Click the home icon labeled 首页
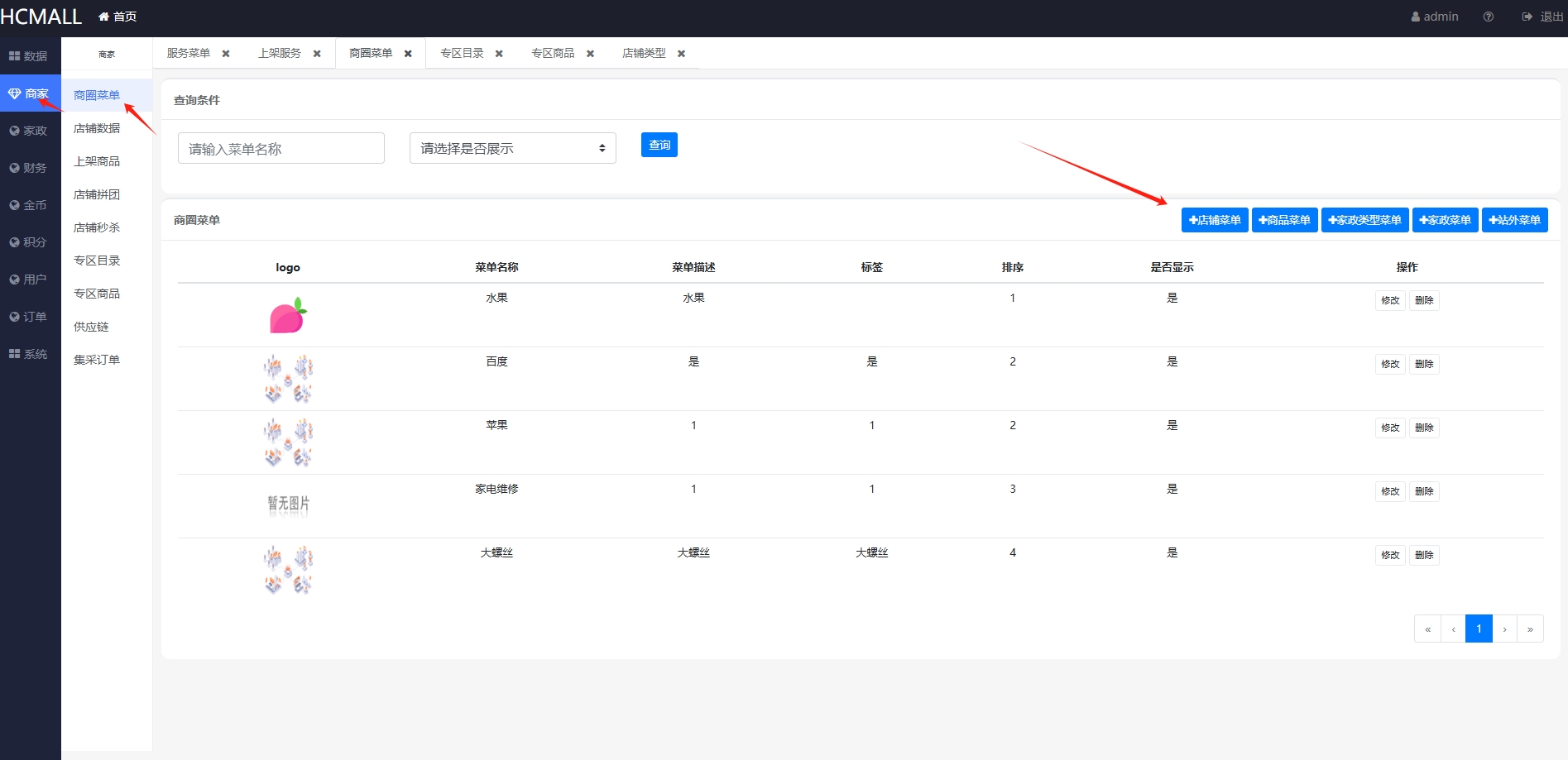Image resolution: width=1568 pixels, height=760 pixels. coord(117,17)
